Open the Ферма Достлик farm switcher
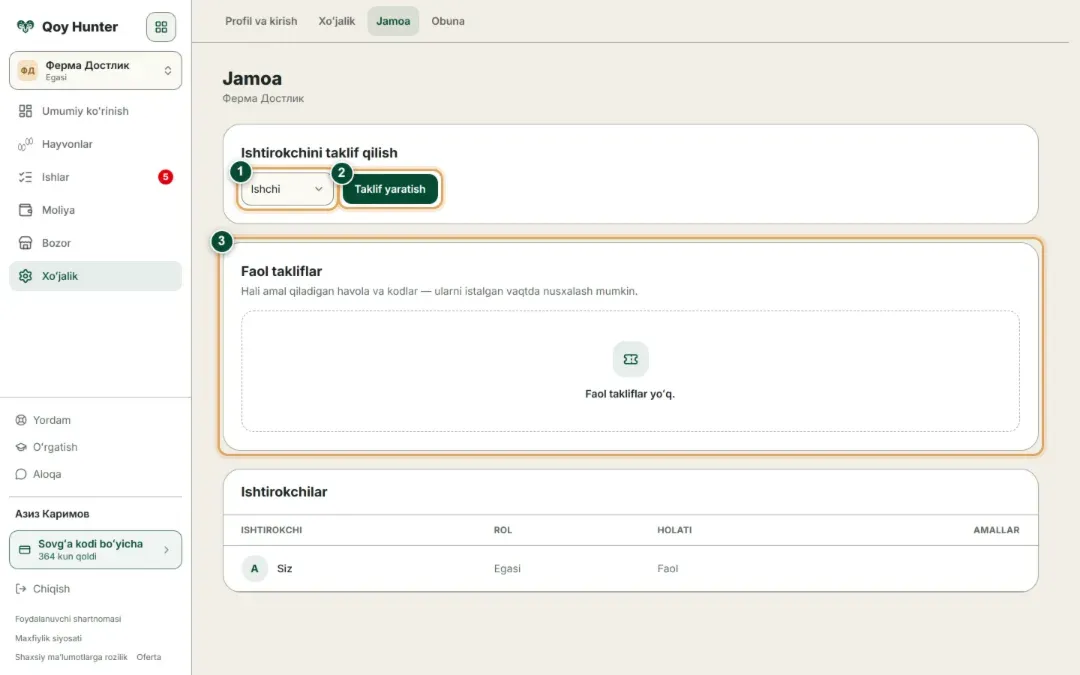This screenshot has height=675, width=1080. coord(96,70)
